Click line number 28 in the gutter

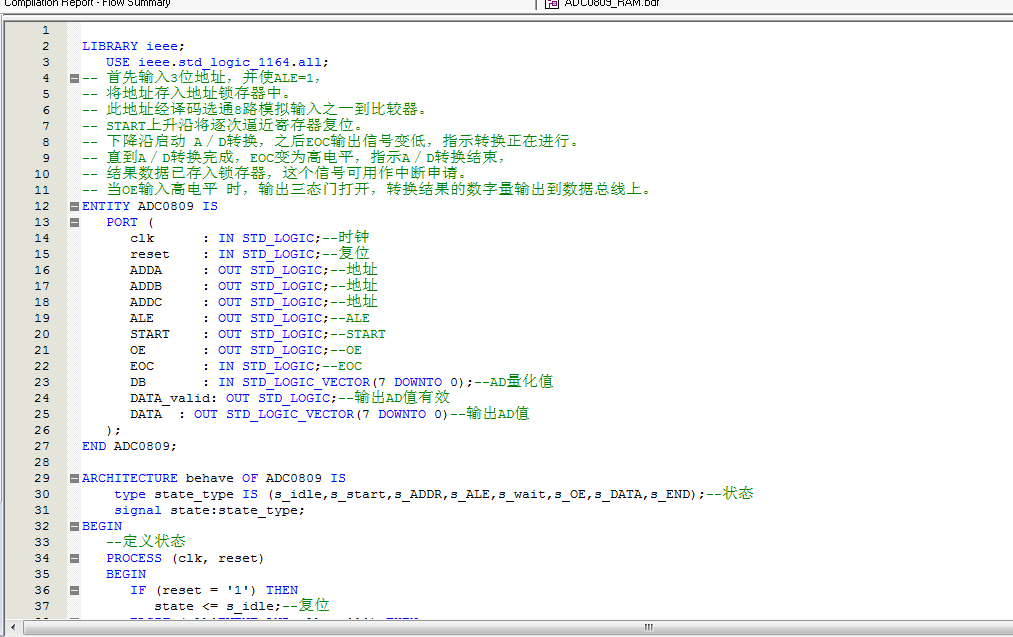(x=42, y=462)
